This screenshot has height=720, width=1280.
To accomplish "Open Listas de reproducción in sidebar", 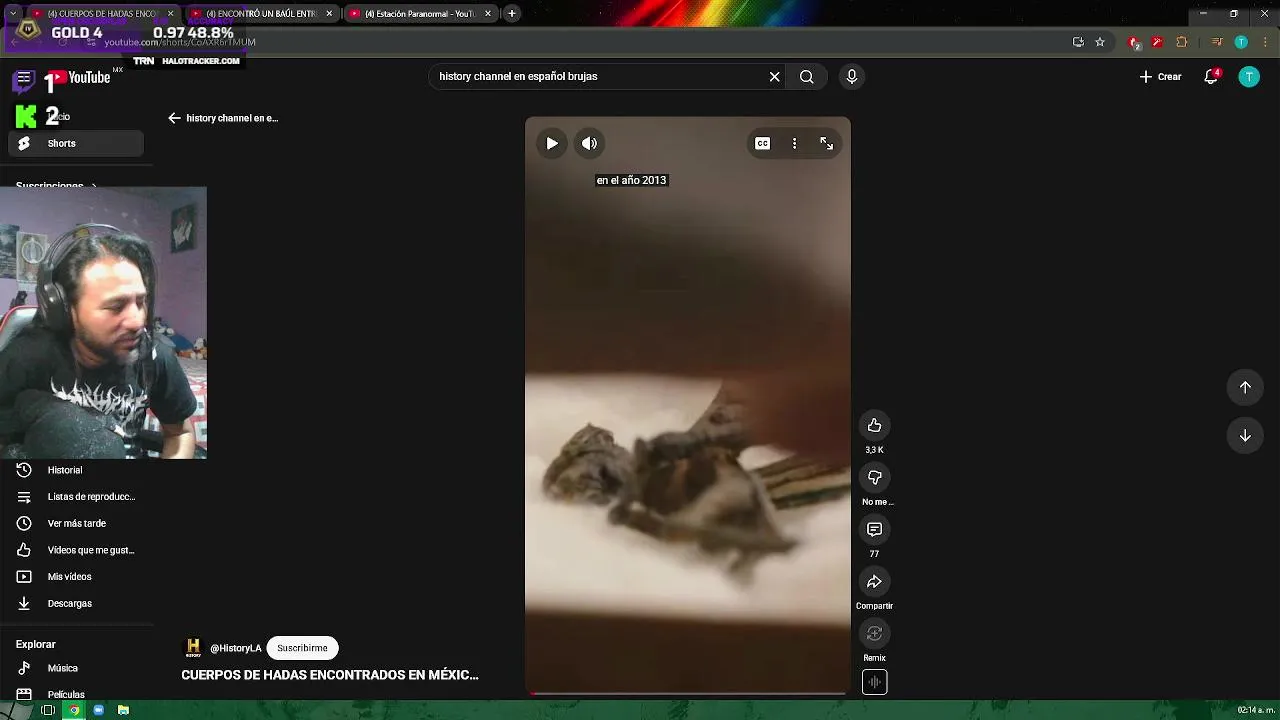I will [76, 497].
